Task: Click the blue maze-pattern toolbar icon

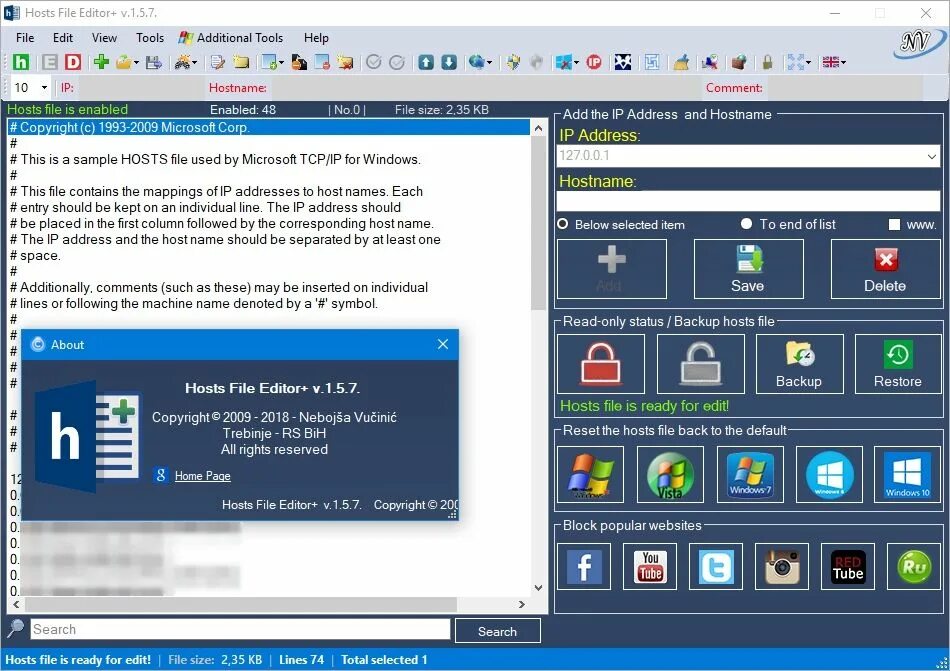Action: (652, 62)
